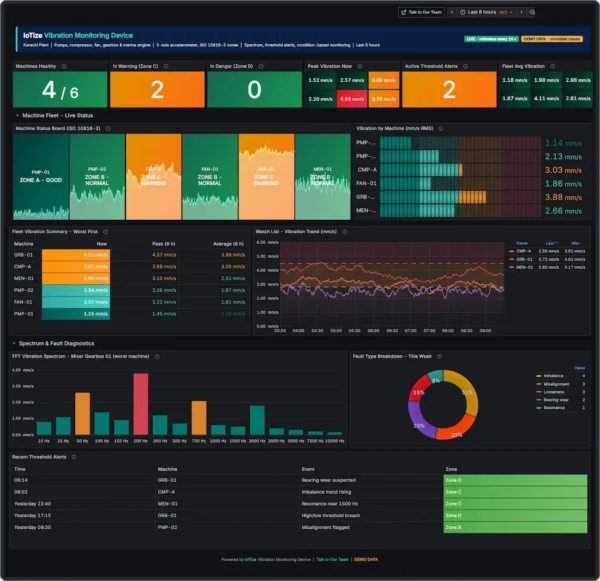Click the 31% segment of the fault donut
This screenshot has height=581, width=600.
click(466, 392)
